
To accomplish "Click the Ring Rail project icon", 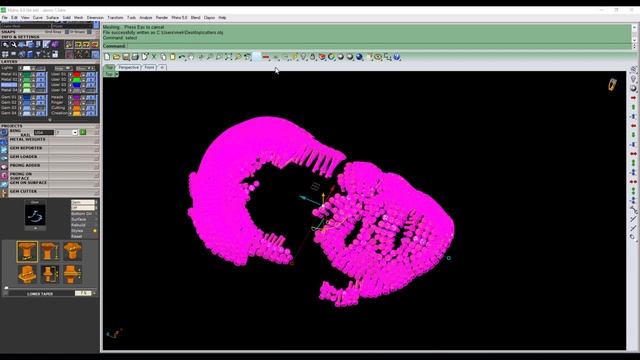I will [x=4, y=132].
